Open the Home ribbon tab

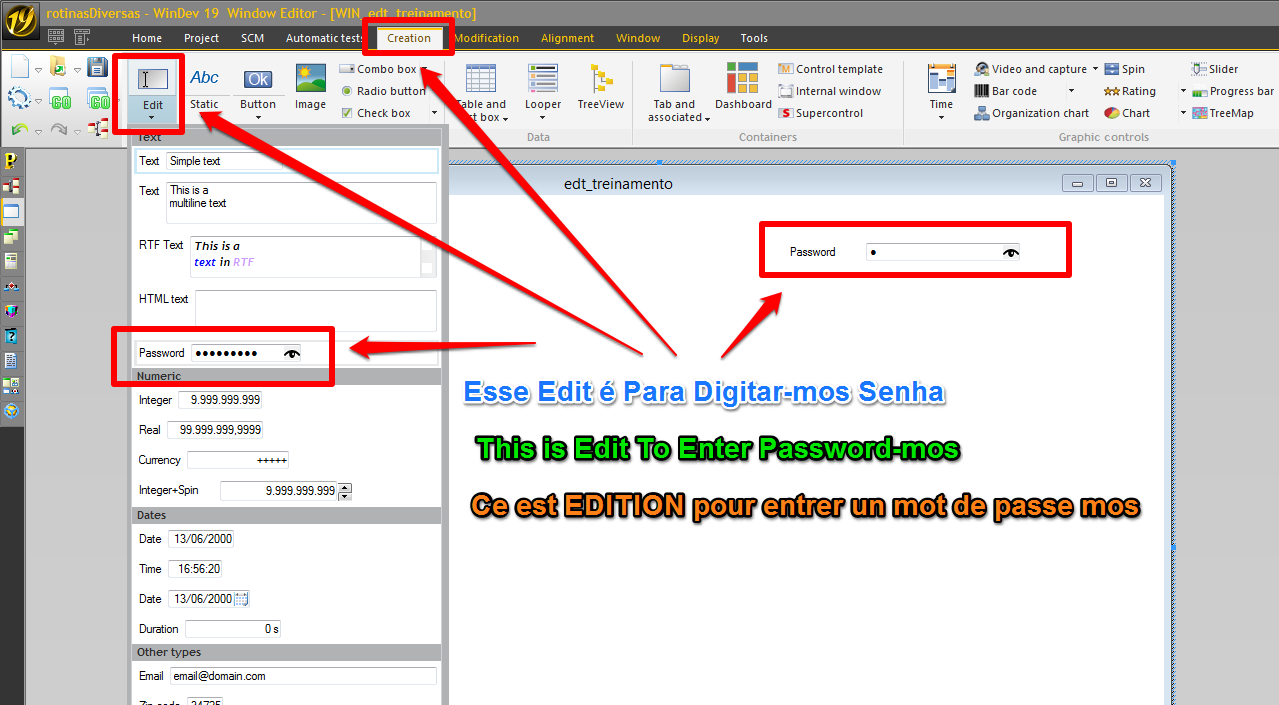coord(147,38)
